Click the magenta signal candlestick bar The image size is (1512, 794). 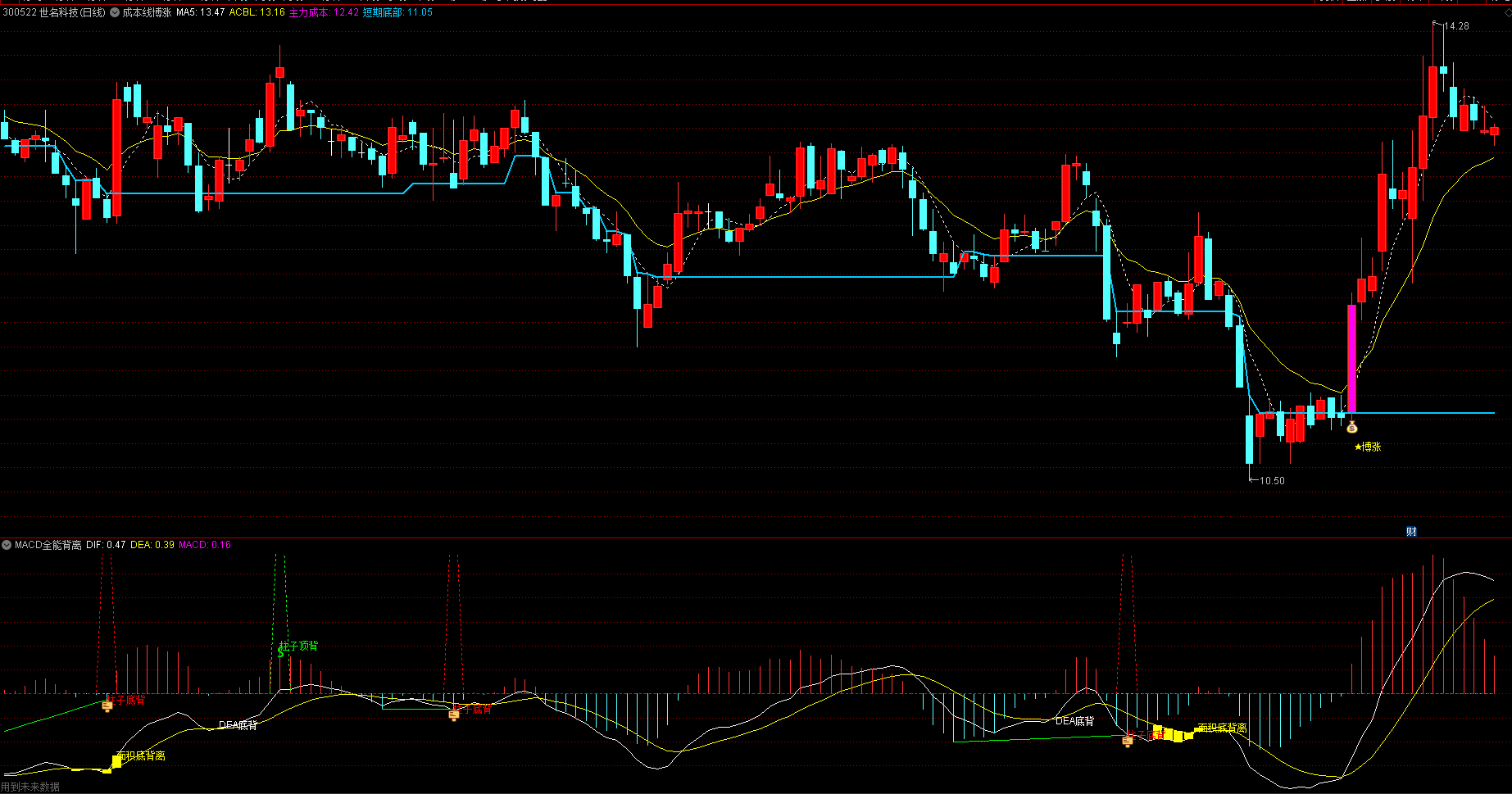[x=1351, y=359]
